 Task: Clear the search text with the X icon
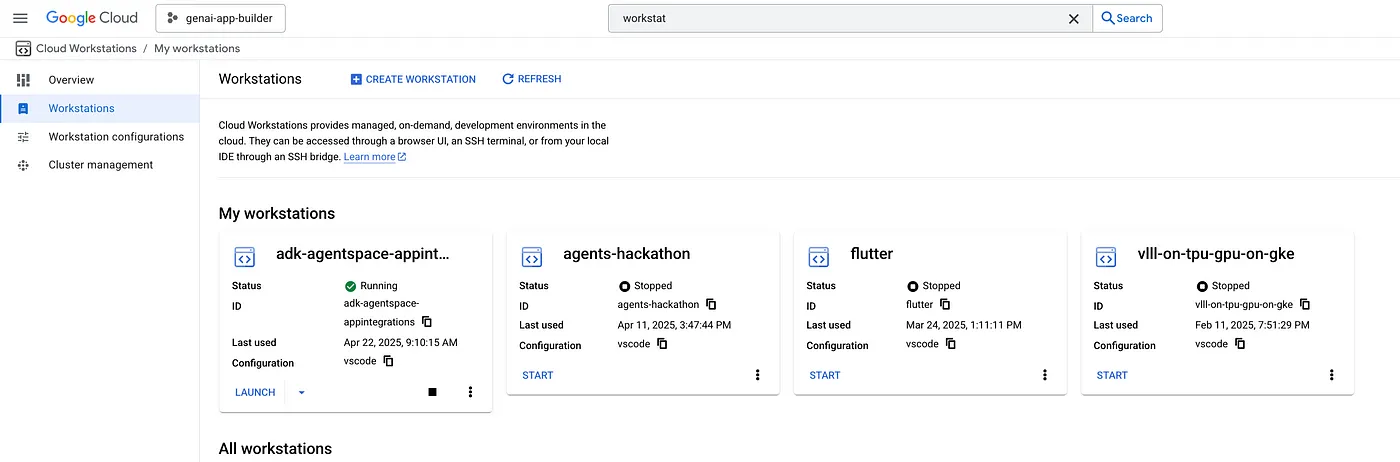pos(1074,18)
